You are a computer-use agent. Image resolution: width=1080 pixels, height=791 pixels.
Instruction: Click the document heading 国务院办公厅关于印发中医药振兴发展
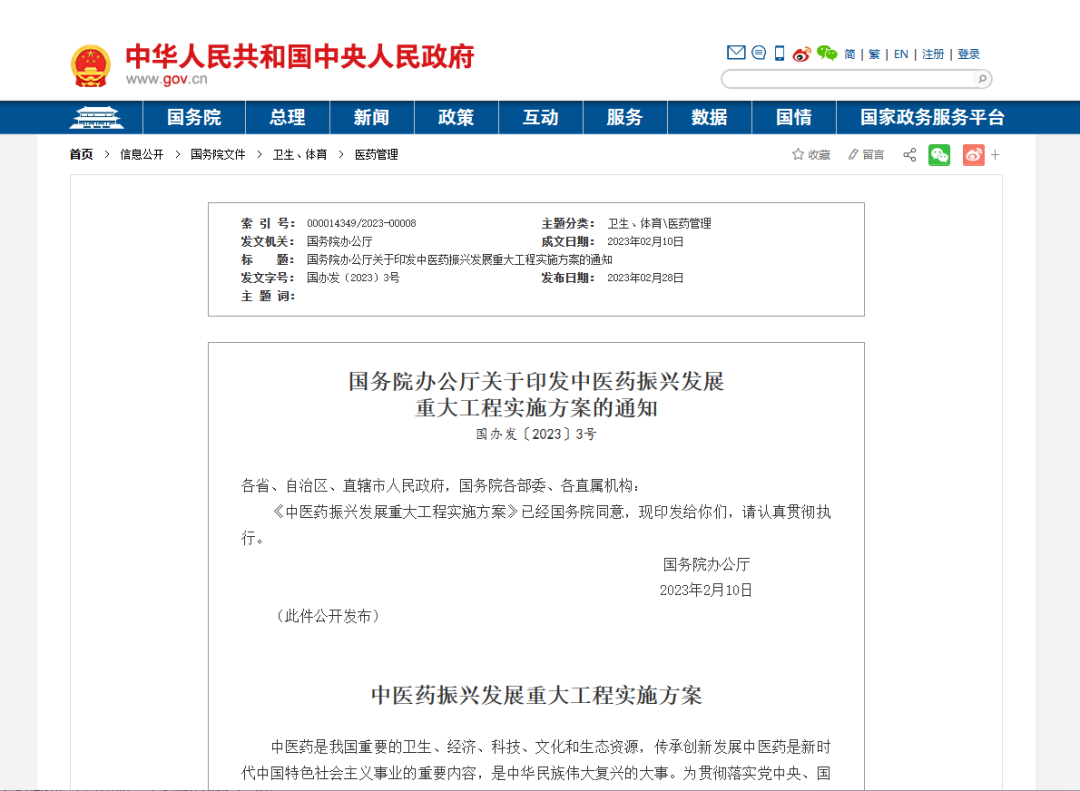(536, 381)
